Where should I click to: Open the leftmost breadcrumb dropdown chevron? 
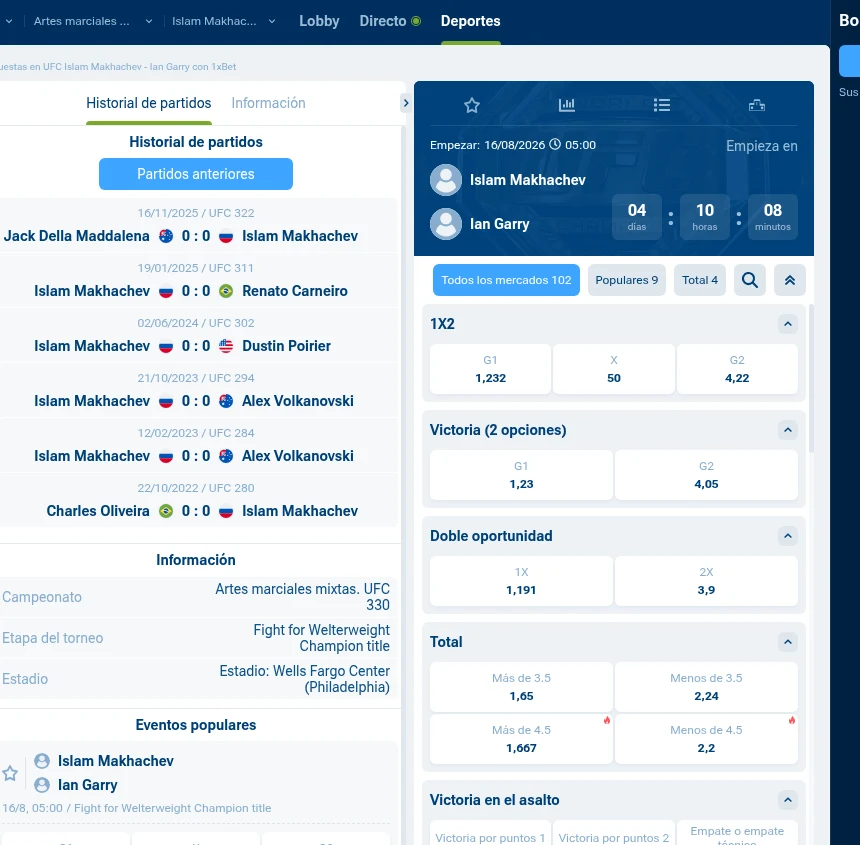(x=9, y=21)
